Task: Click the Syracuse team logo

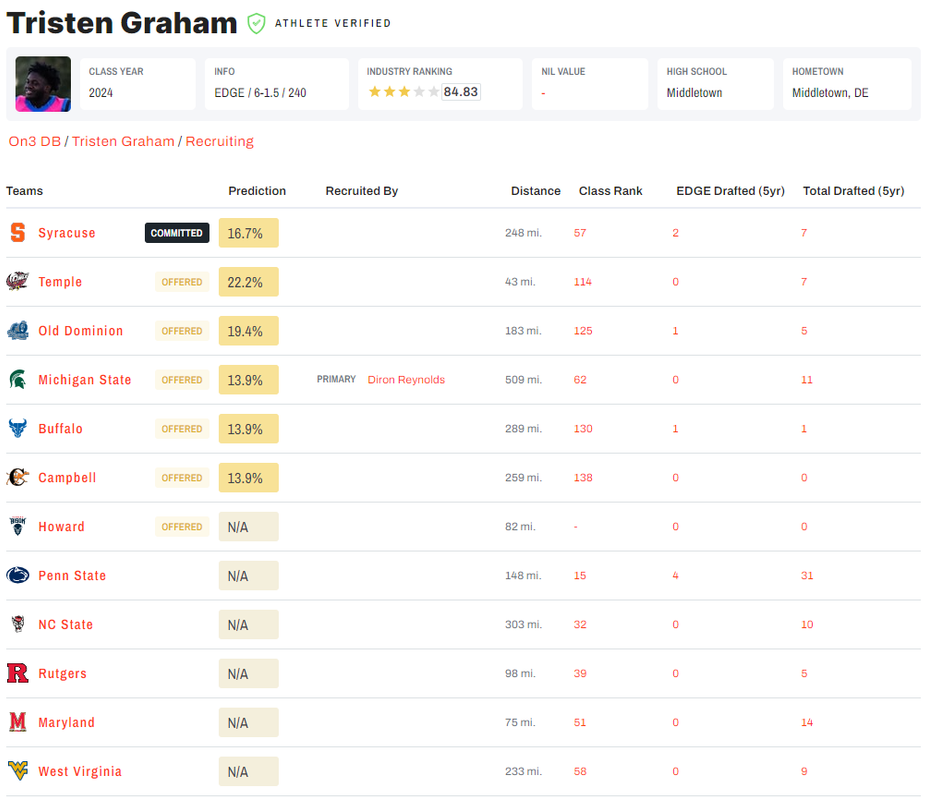Action: pos(18,233)
